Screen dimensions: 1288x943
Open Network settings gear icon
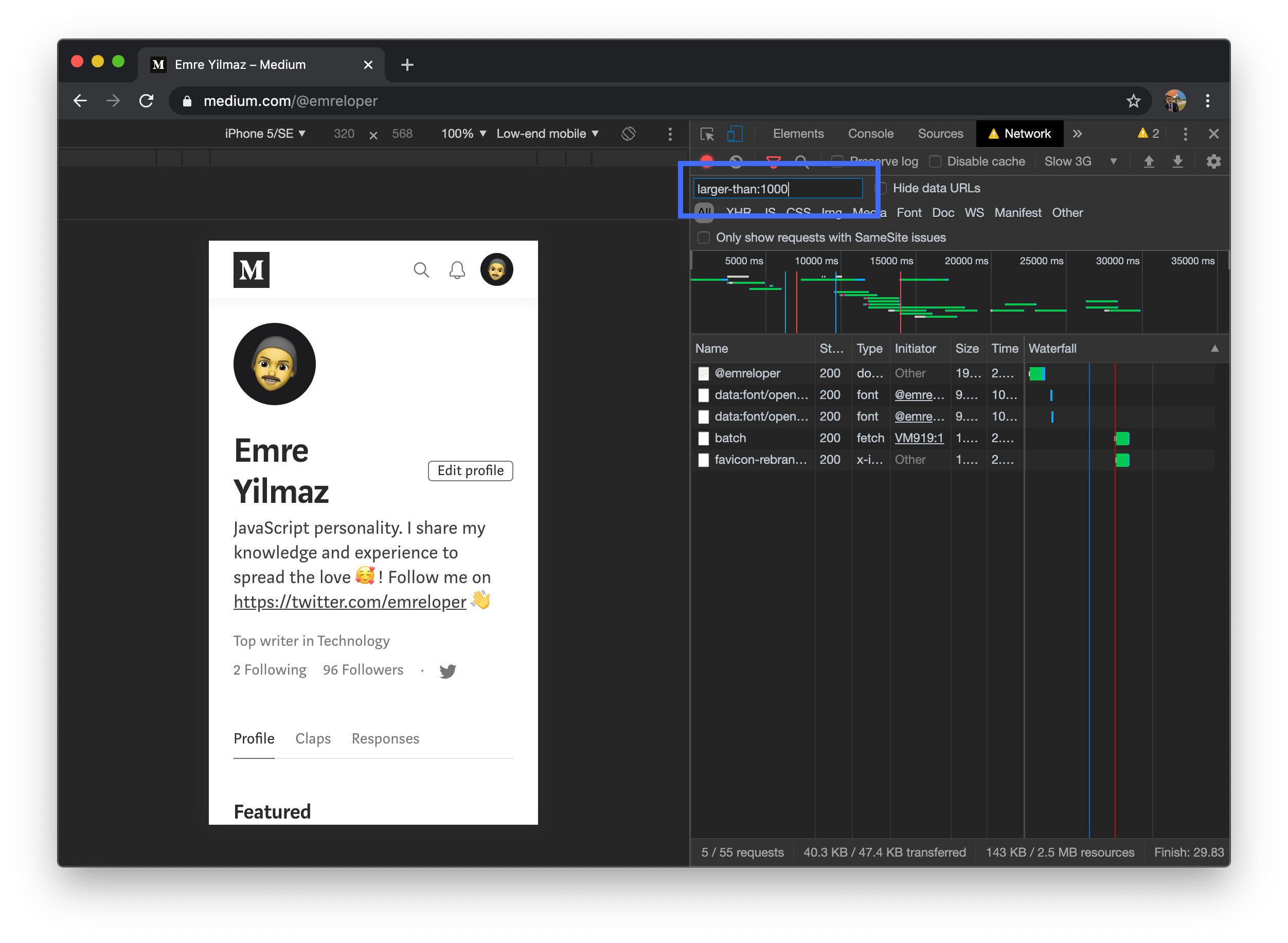pos(1213,161)
